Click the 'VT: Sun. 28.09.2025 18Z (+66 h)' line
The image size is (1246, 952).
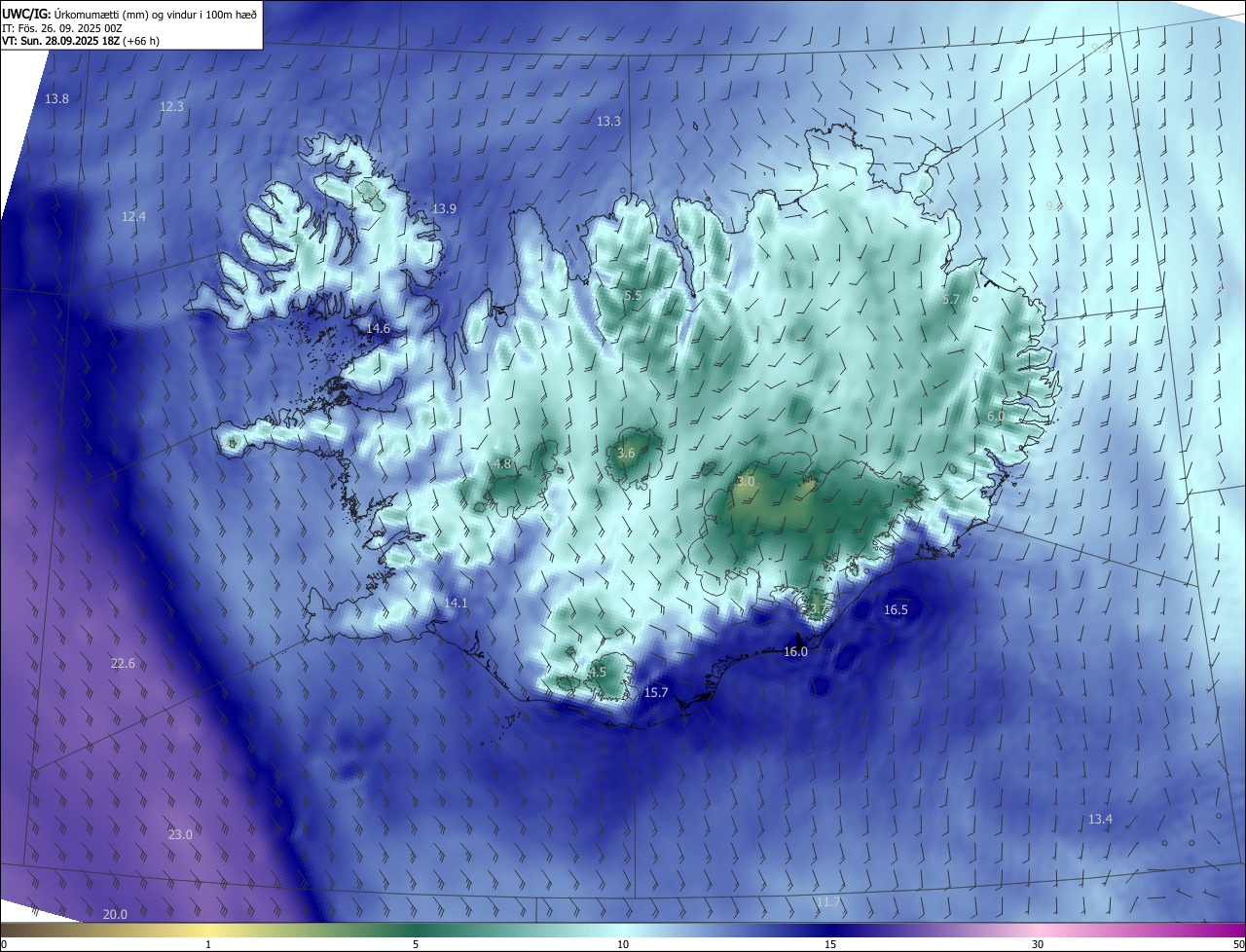pyautogui.click(x=81, y=41)
